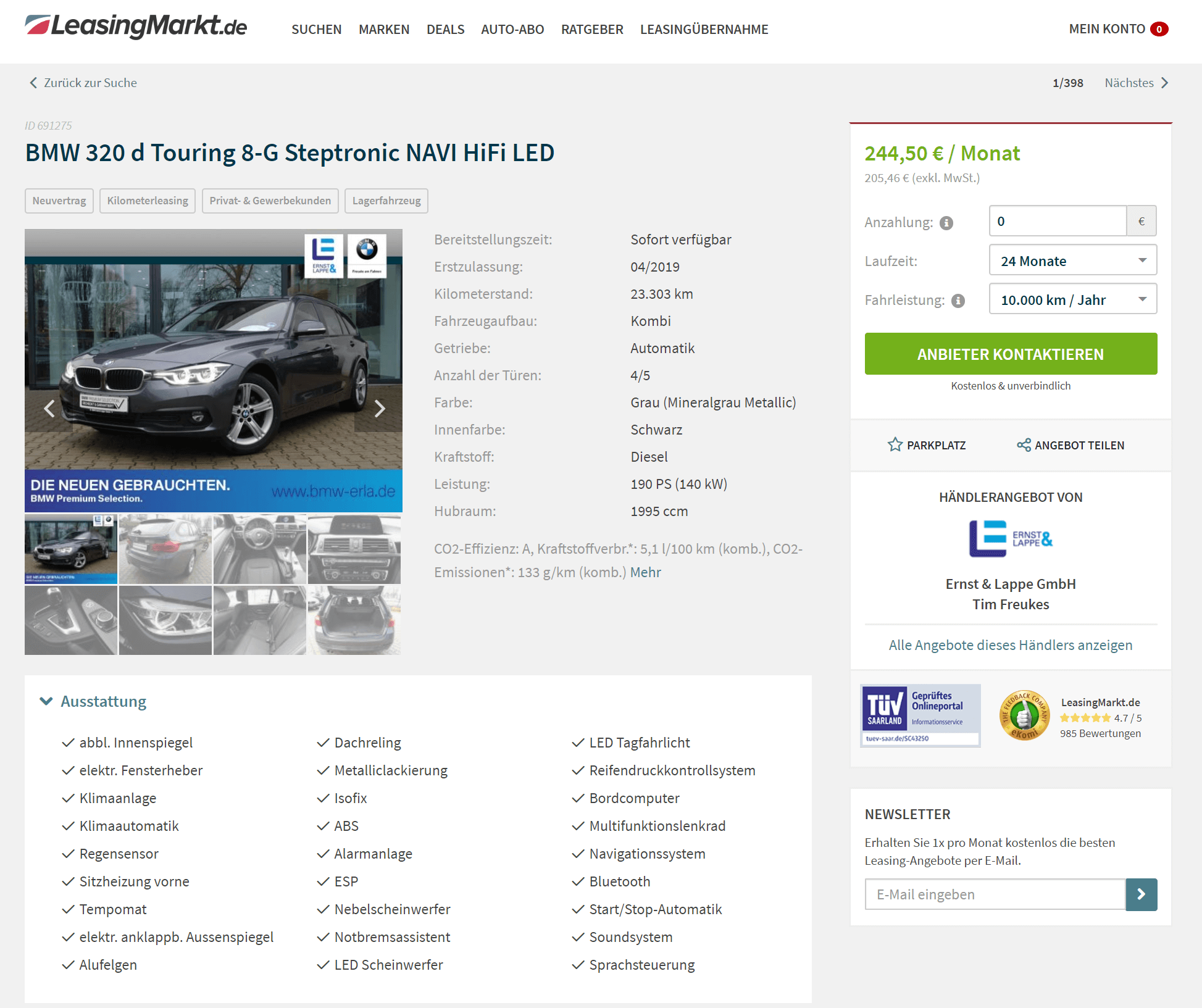Click the Kilometerleasing tag
Screen dimensions: 1202x1008
pos(148,201)
